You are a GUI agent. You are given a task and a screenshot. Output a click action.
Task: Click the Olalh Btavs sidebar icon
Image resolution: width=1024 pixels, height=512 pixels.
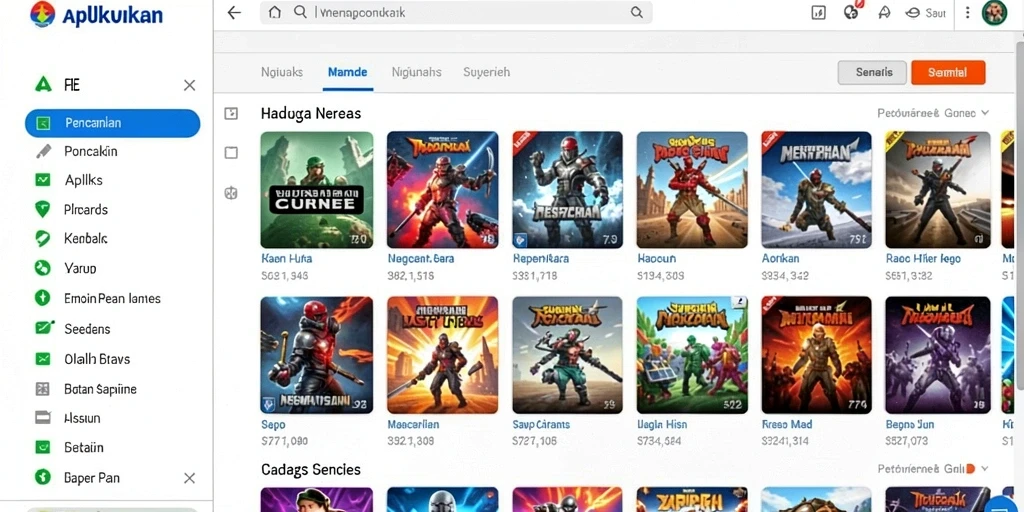coord(42,359)
